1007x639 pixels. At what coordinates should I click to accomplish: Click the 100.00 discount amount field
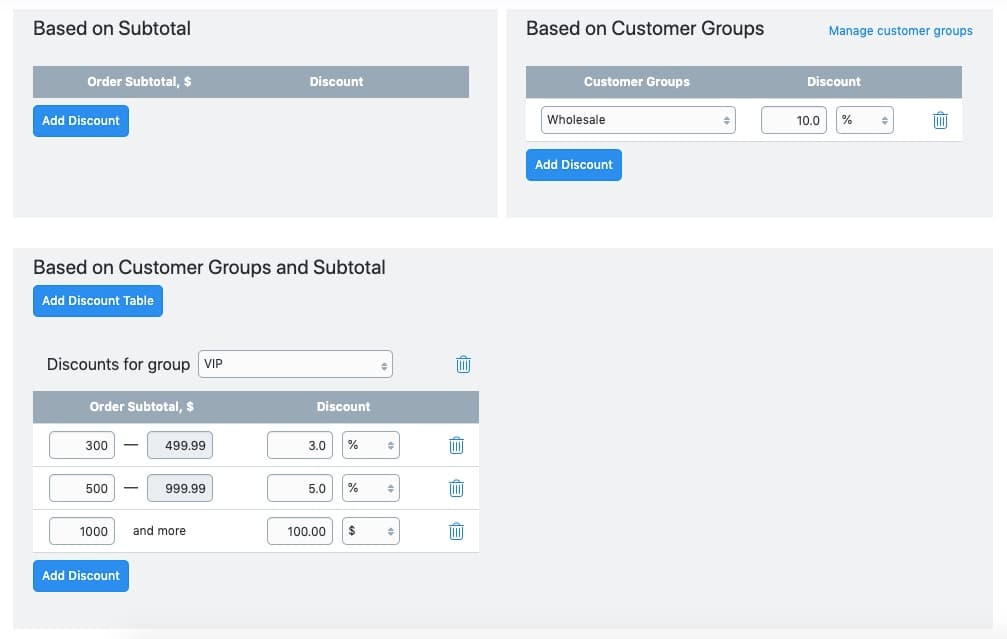[300, 531]
